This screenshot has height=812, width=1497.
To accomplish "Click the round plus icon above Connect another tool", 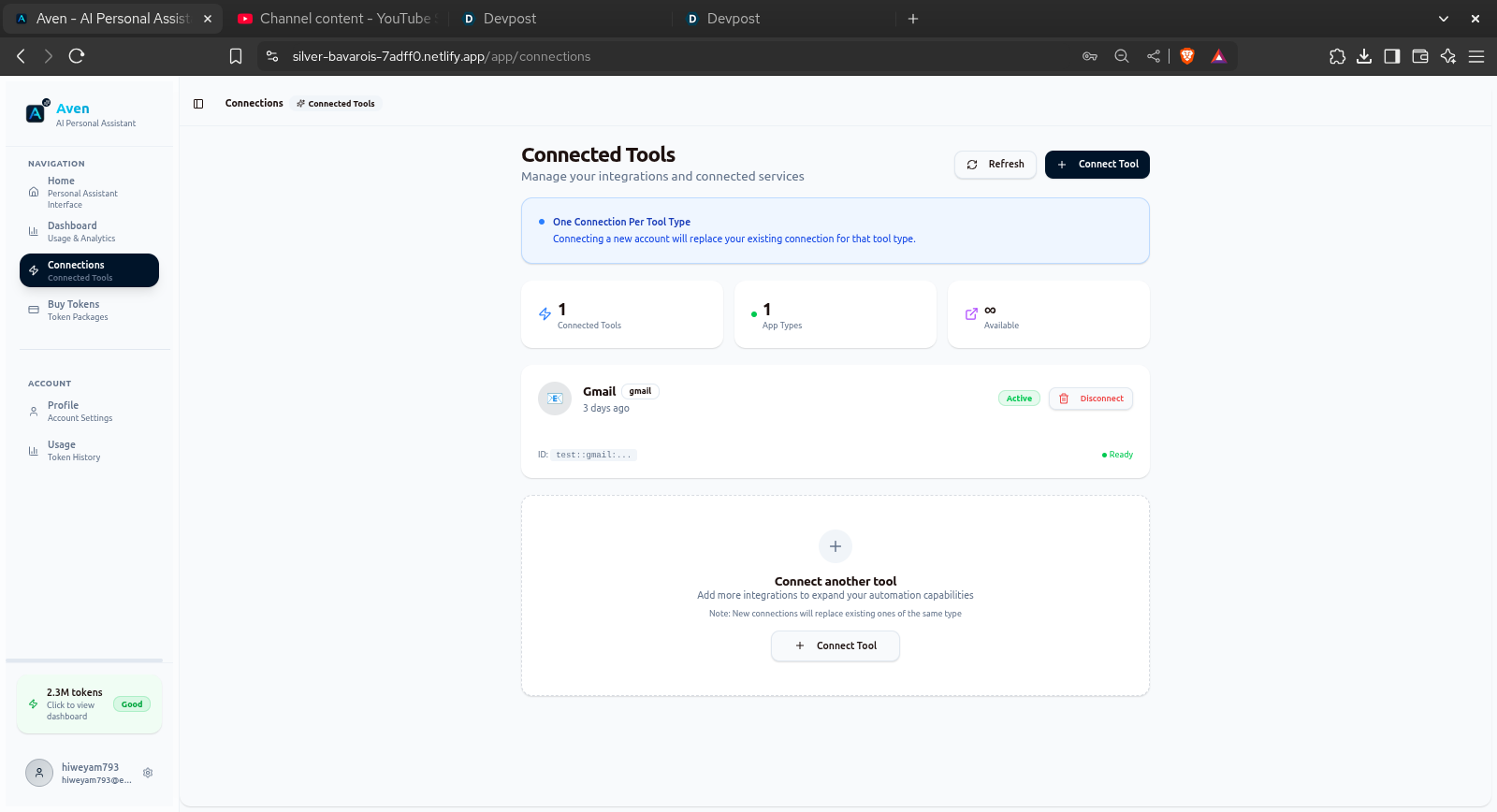I will point(836,546).
